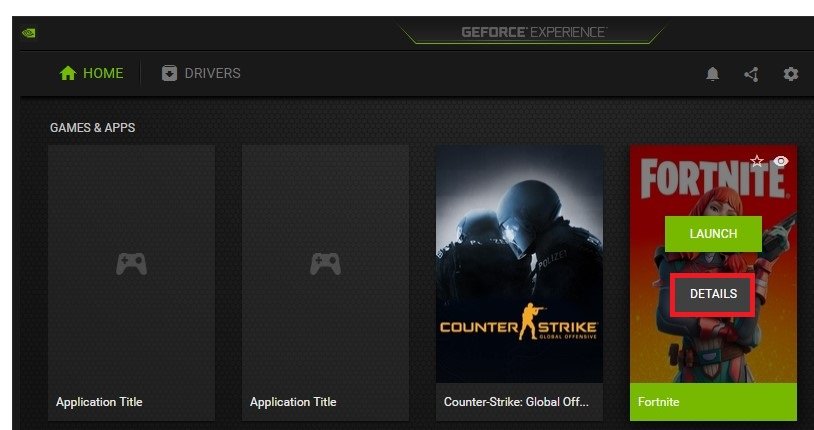Click the NVIDIA logo icon
The height and width of the screenshot is (430, 814).
coord(29,33)
